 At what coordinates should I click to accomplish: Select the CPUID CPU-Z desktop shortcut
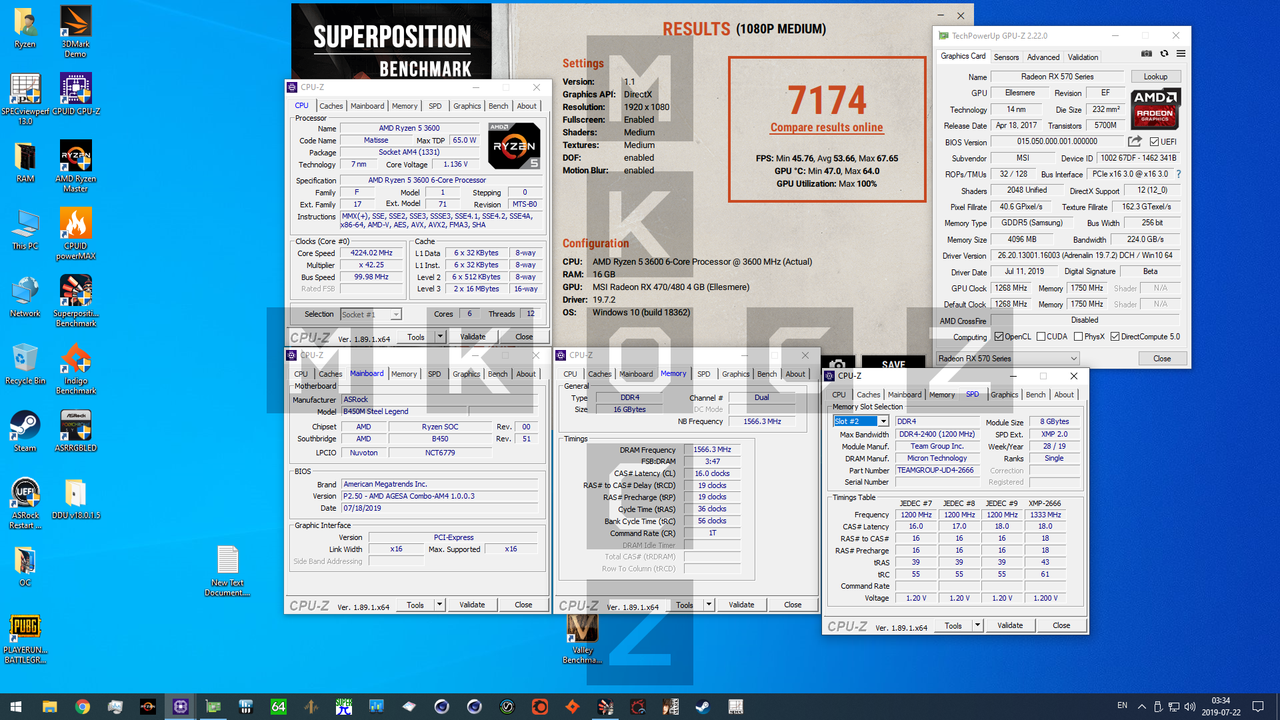coord(76,94)
